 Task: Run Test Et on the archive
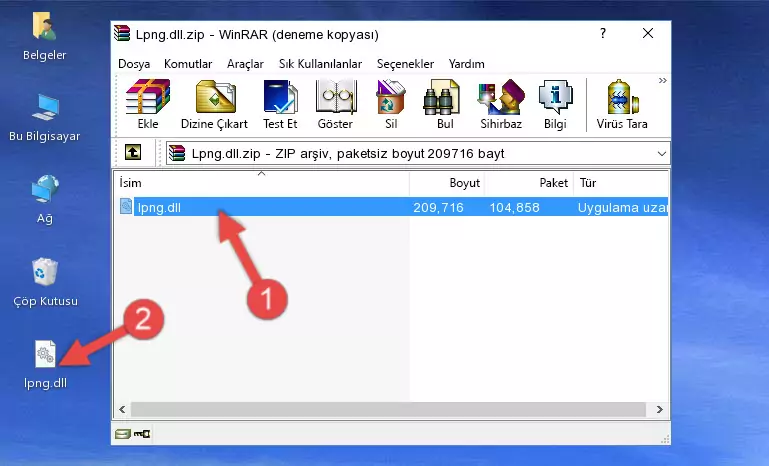[280, 104]
